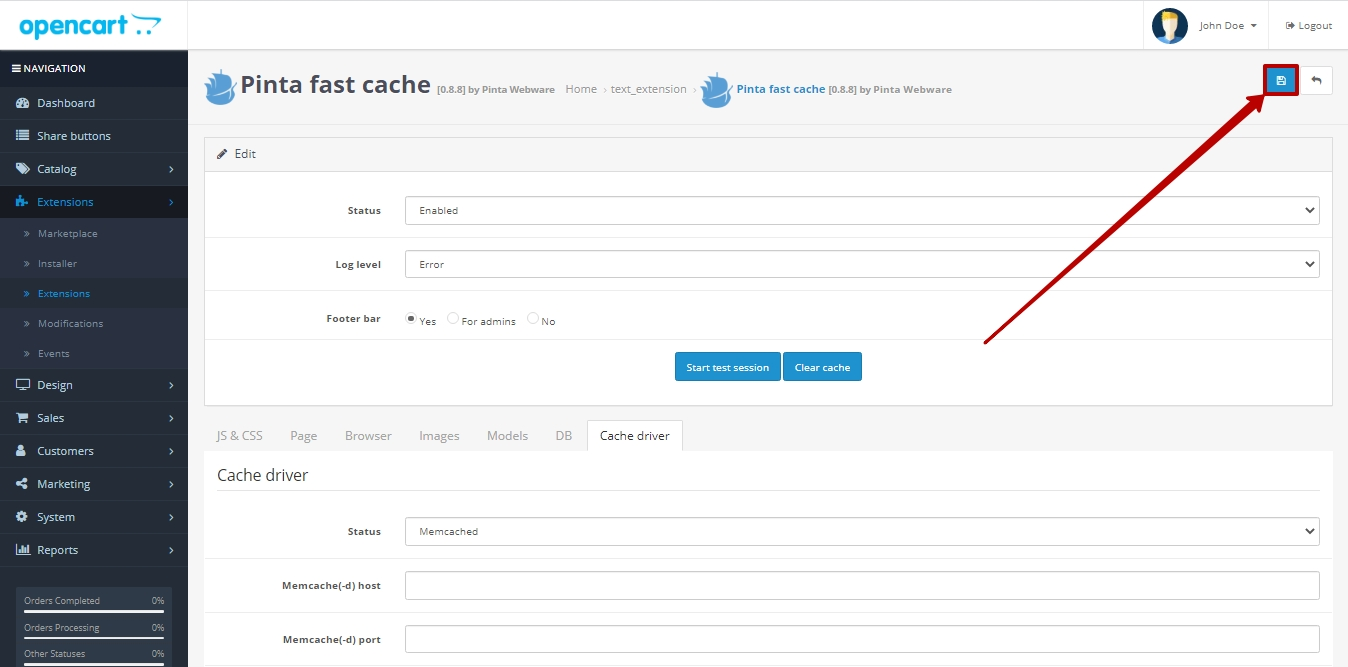Click Pinta fast cache breadcrumb link
The width and height of the screenshot is (1348, 667).
pyautogui.click(x=781, y=89)
